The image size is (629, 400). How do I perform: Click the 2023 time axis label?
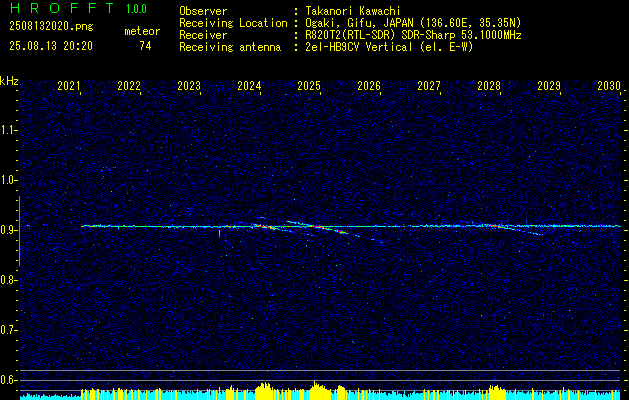[x=189, y=85]
